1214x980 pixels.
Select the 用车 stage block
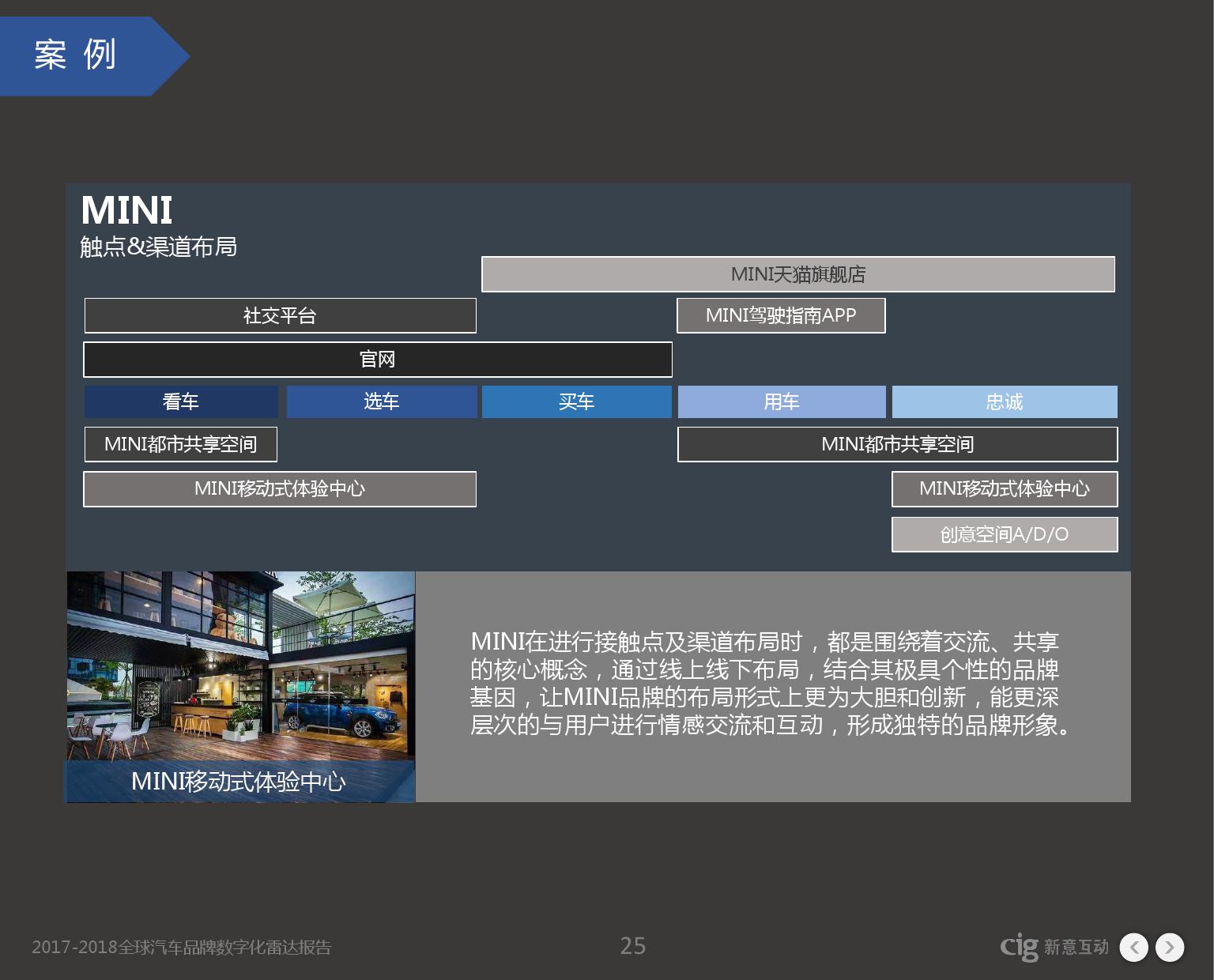(x=781, y=401)
